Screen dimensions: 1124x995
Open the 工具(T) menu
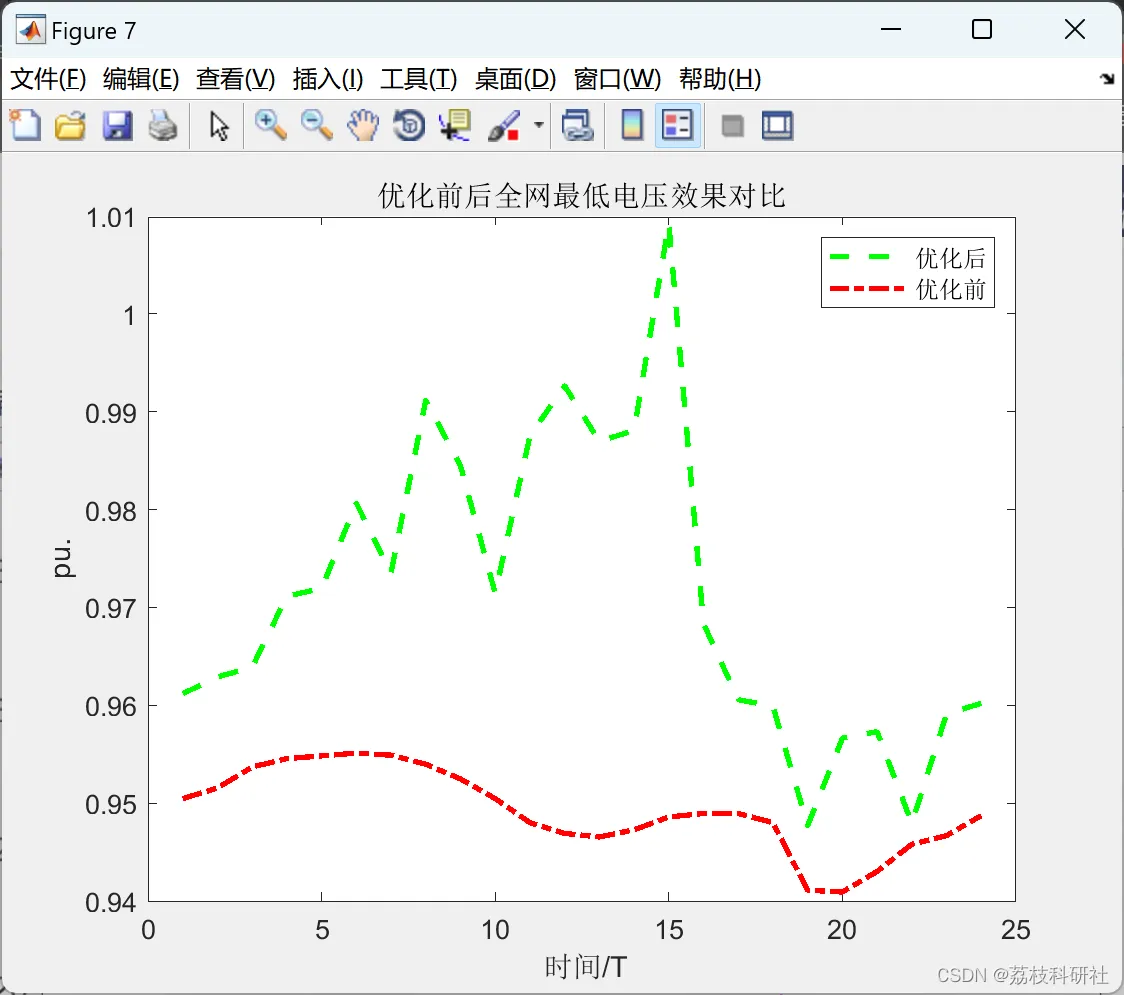point(418,79)
